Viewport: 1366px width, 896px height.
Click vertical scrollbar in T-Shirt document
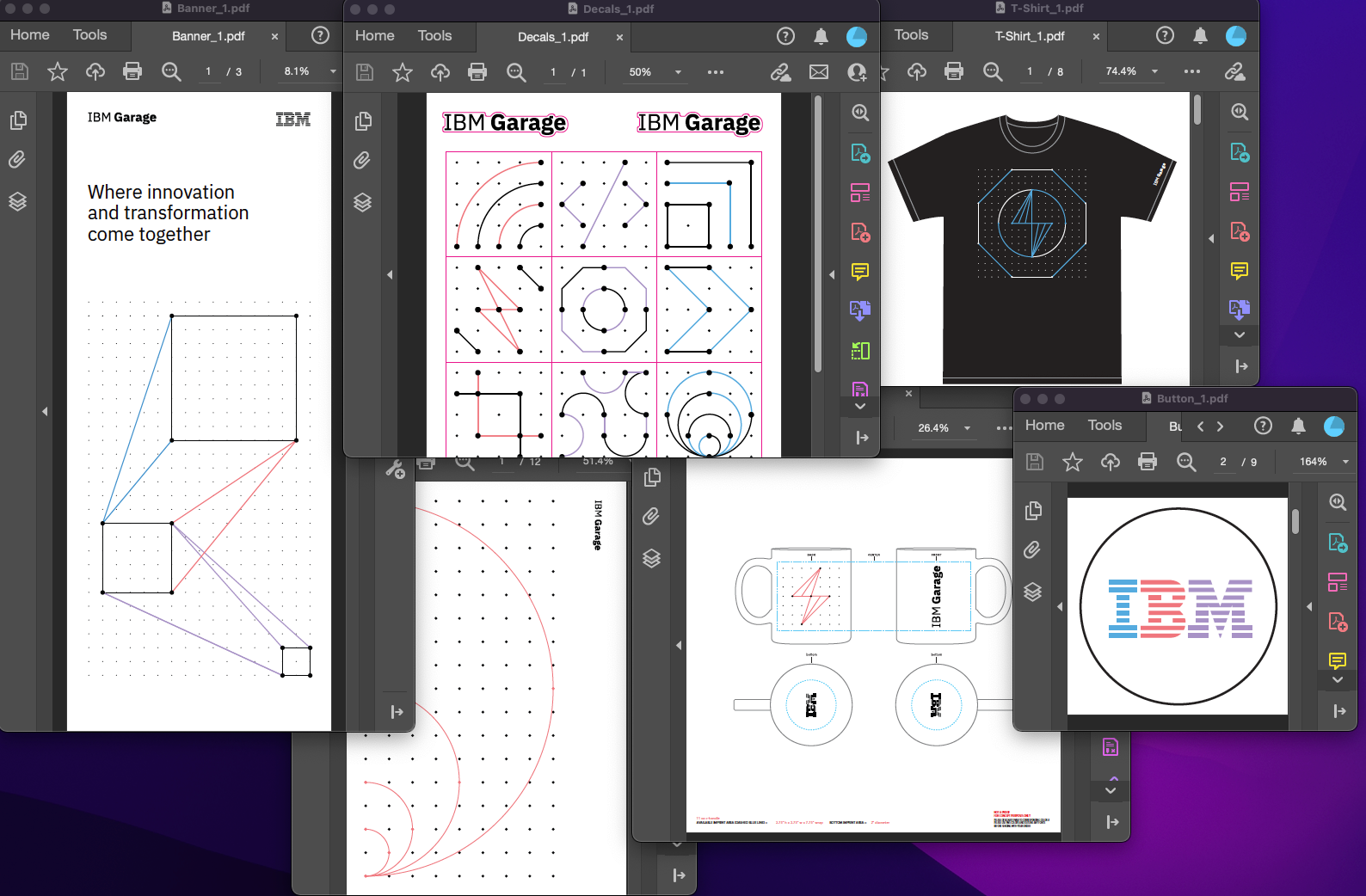point(1197,109)
